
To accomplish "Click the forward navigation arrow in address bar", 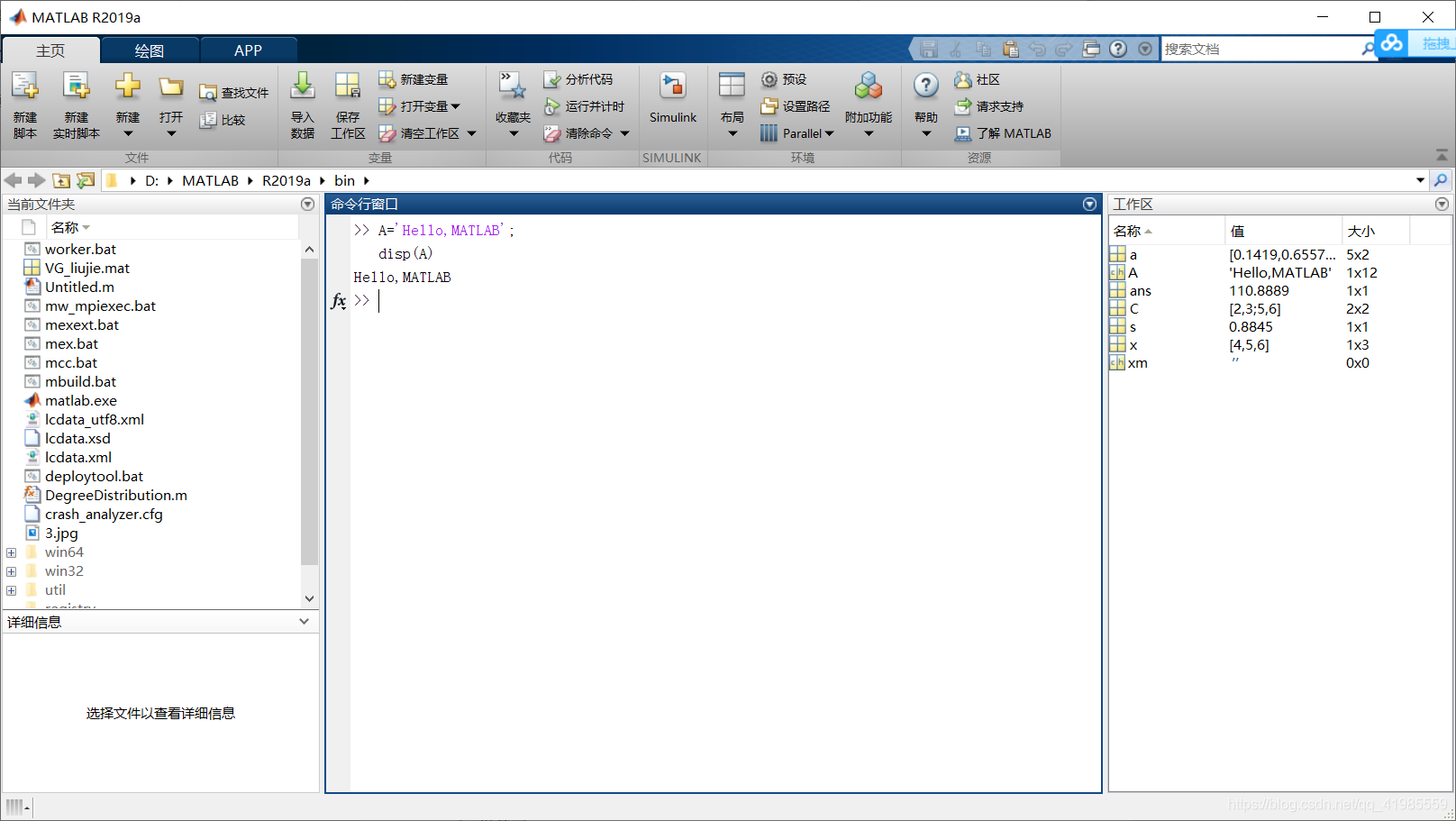I will (x=36, y=180).
